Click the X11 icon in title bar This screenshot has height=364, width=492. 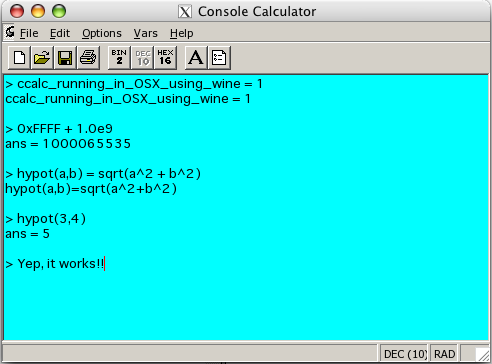pos(185,12)
